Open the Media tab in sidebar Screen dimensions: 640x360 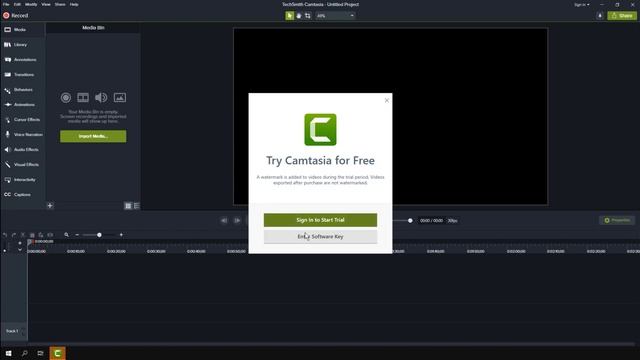tap(22, 30)
